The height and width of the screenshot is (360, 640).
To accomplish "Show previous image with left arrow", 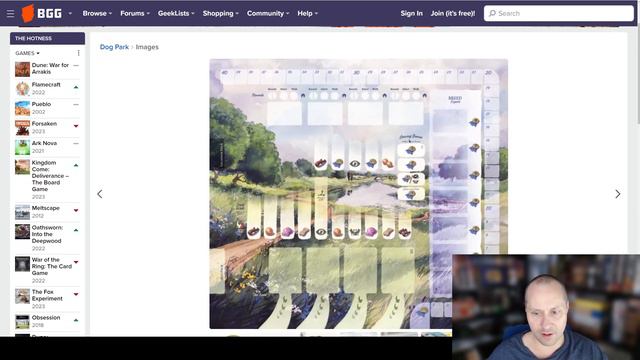I will [x=100, y=194].
